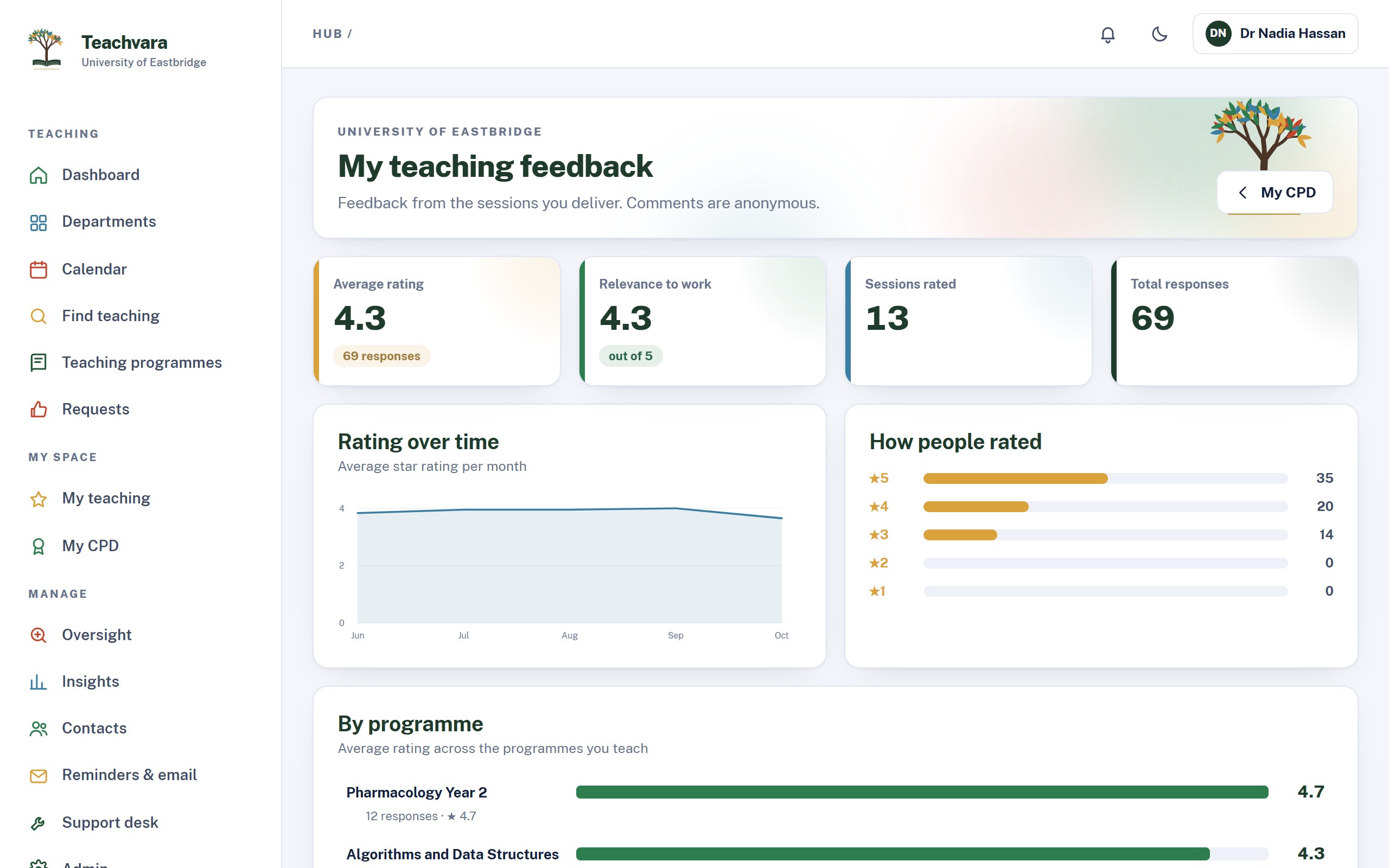Toggle dark mode moon icon
This screenshot has width=1389, height=868.
pyautogui.click(x=1159, y=34)
